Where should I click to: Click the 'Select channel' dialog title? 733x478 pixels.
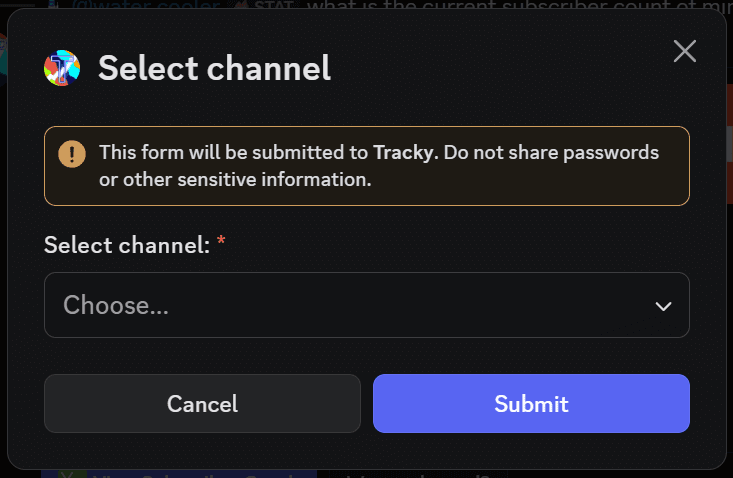click(x=214, y=68)
